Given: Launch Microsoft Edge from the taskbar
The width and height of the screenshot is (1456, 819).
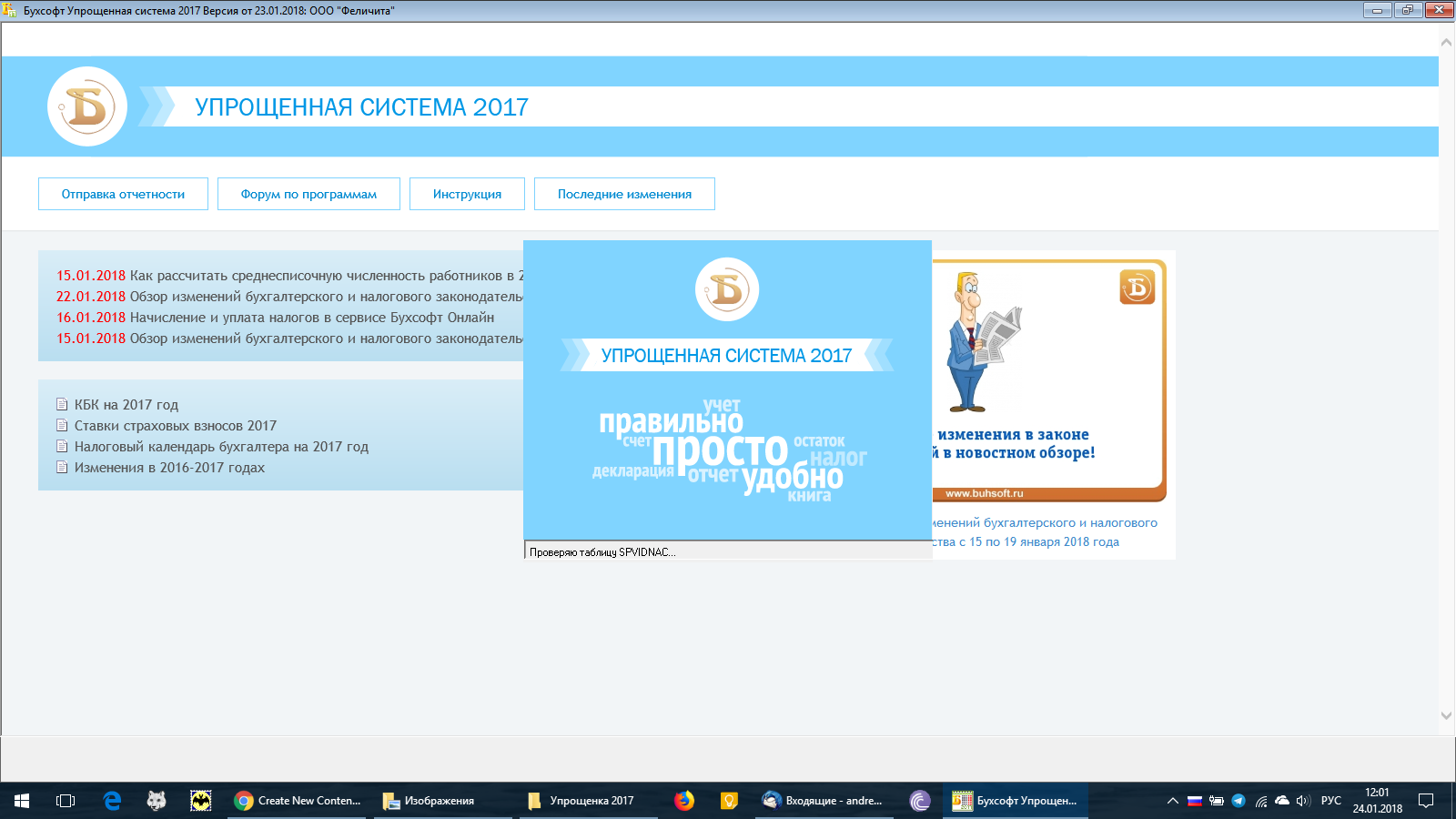Looking at the screenshot, I should (x=112, y=801).
